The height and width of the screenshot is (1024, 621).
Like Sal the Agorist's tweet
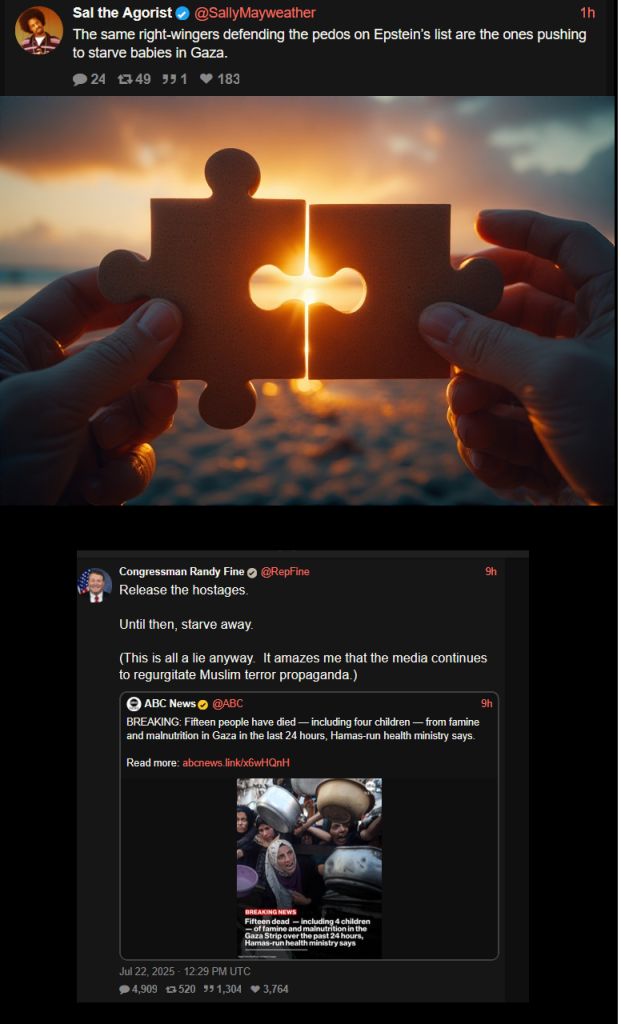pos(206,79)
